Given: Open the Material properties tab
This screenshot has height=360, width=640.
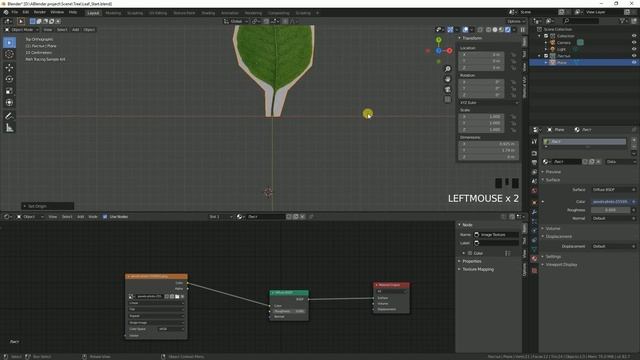Looking at the screenshot, I should pyautogui.click(x=534, y=259).
